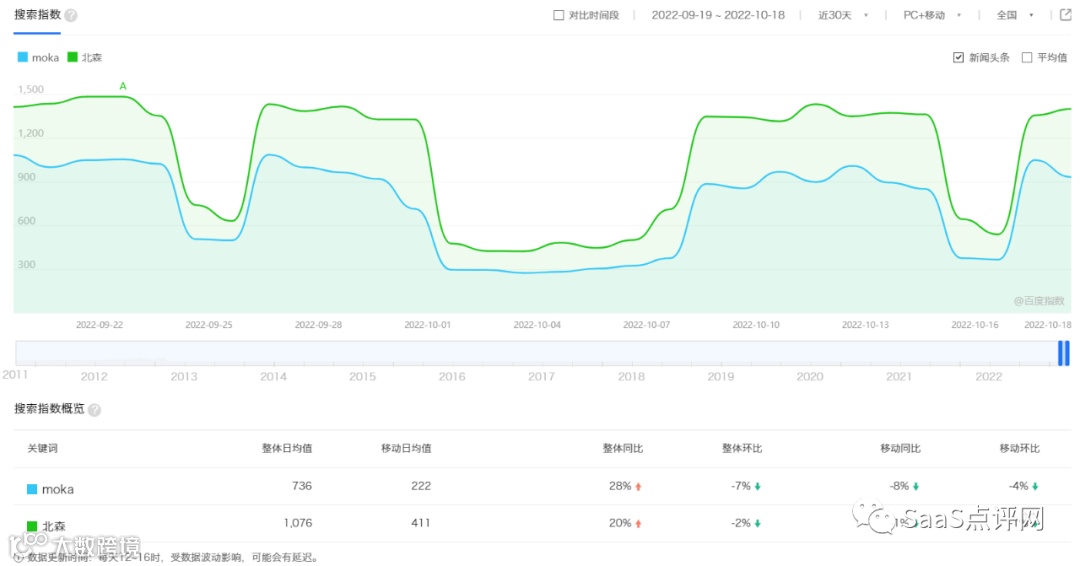Screen dimensions: 1080x566
Task: Open the PC+移动 source dropdown
Action: 931,15
